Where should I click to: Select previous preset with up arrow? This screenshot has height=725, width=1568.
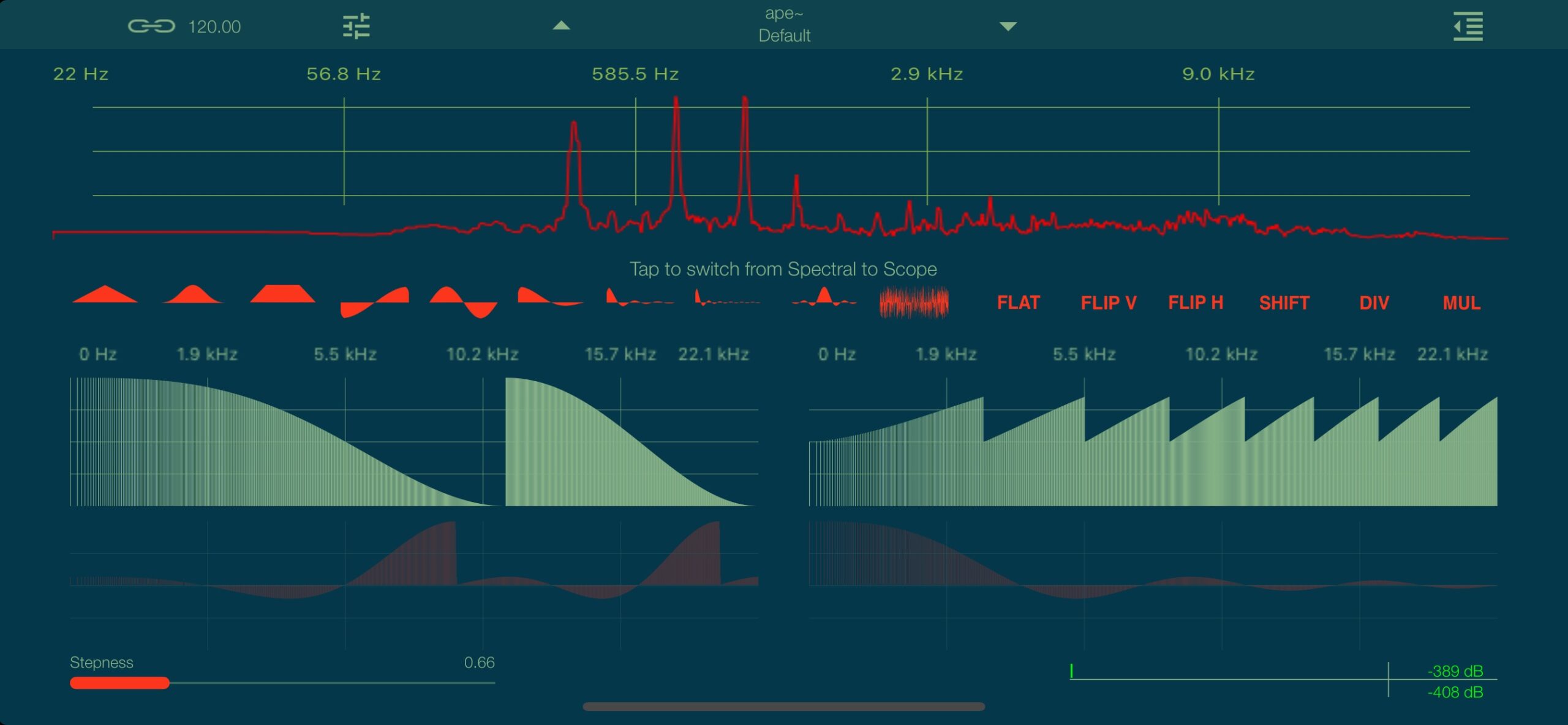pyautogui.click(x=561, y=26)
